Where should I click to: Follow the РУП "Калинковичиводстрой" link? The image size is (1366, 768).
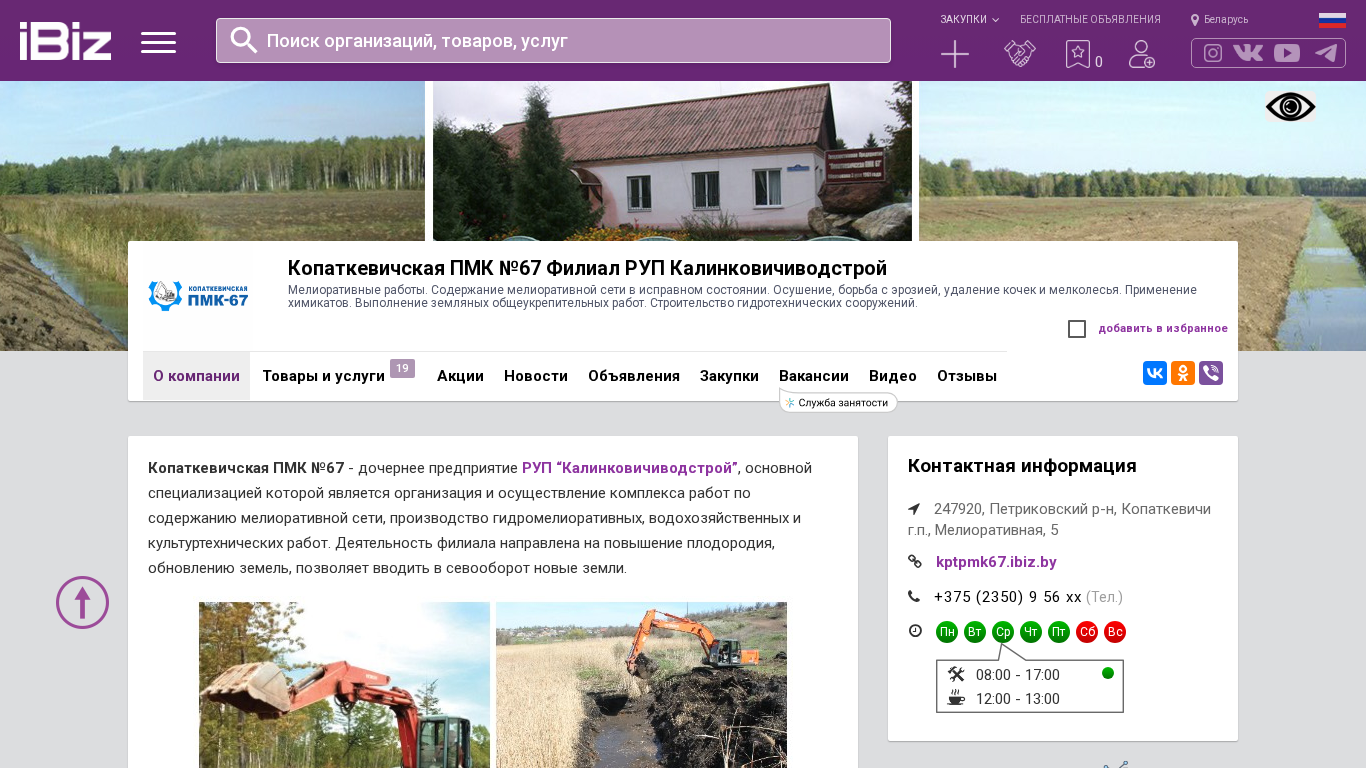630,468
